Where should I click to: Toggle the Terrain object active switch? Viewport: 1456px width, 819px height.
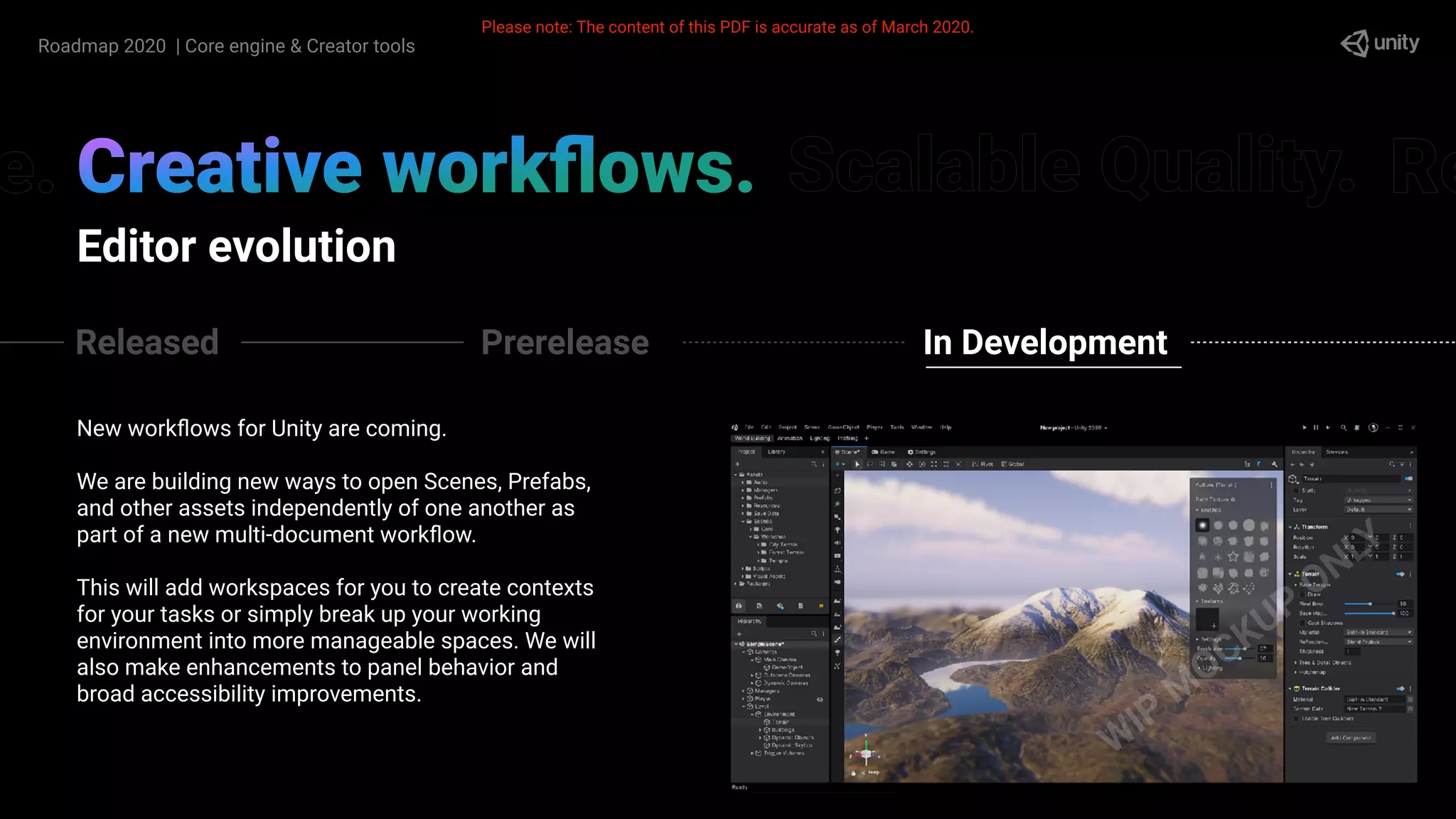coord(1408,478)
